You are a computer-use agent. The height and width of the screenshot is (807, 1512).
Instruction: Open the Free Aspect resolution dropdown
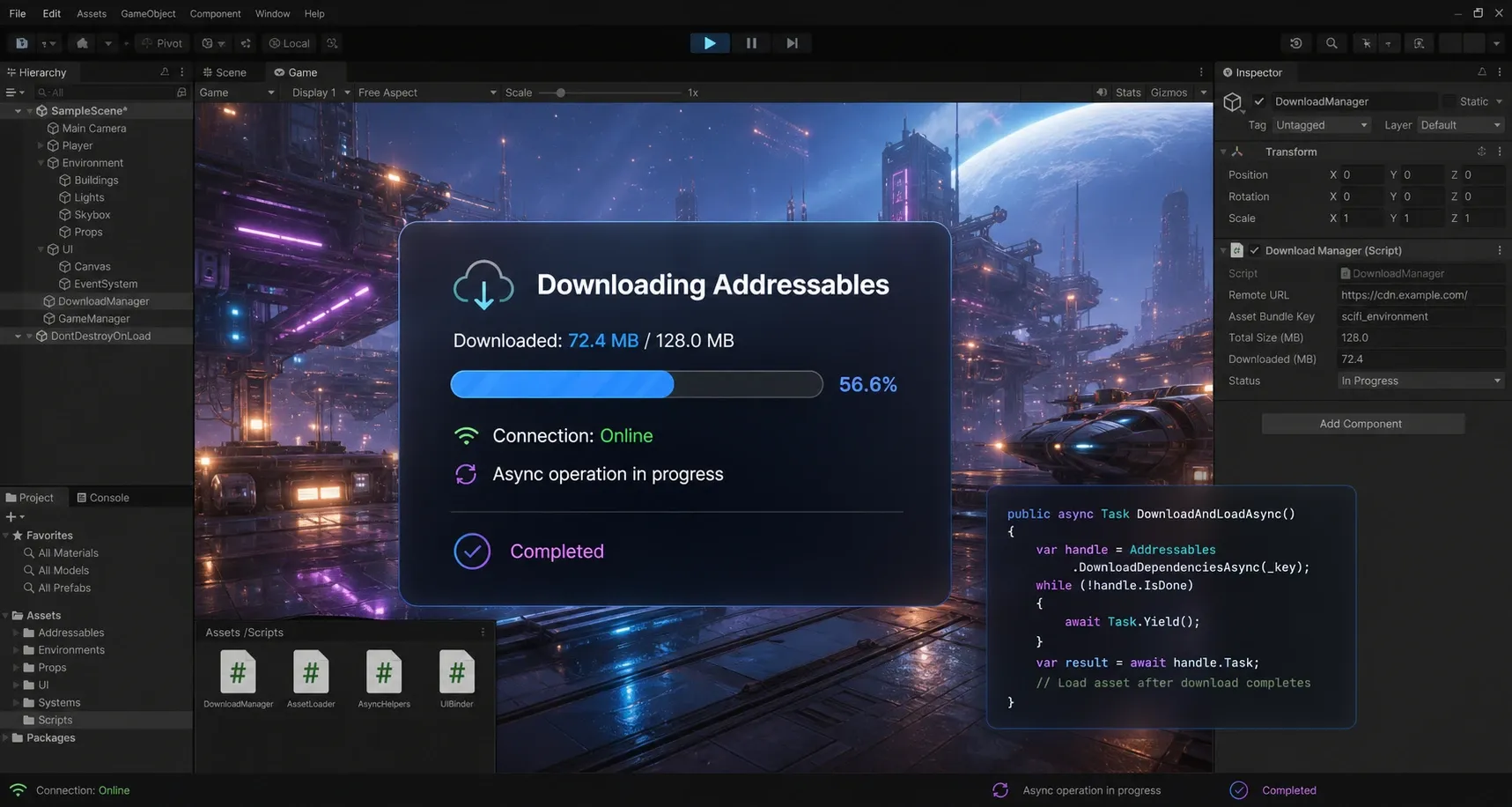[427, 93]
